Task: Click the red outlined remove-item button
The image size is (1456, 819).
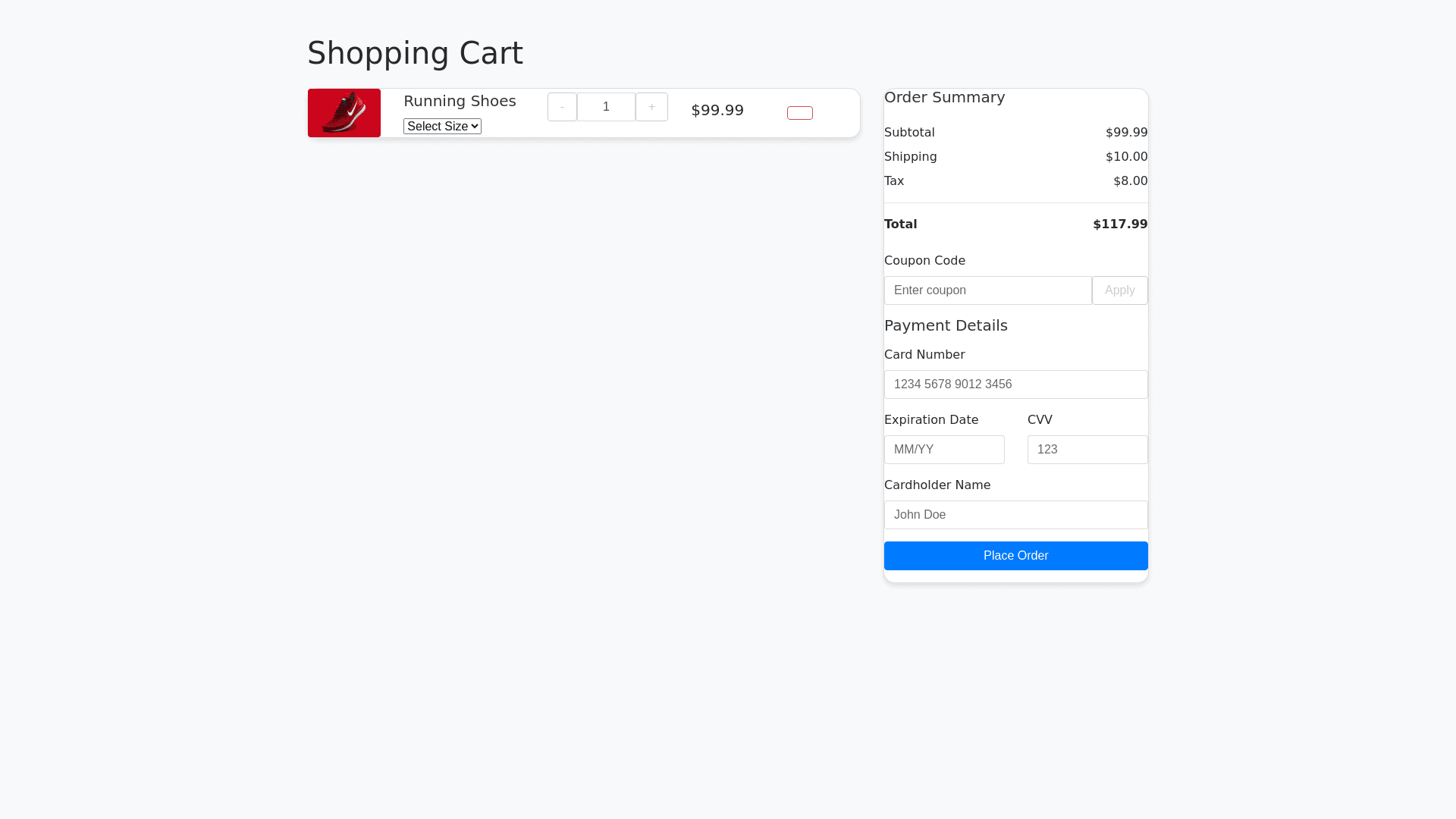Action: 799,113
